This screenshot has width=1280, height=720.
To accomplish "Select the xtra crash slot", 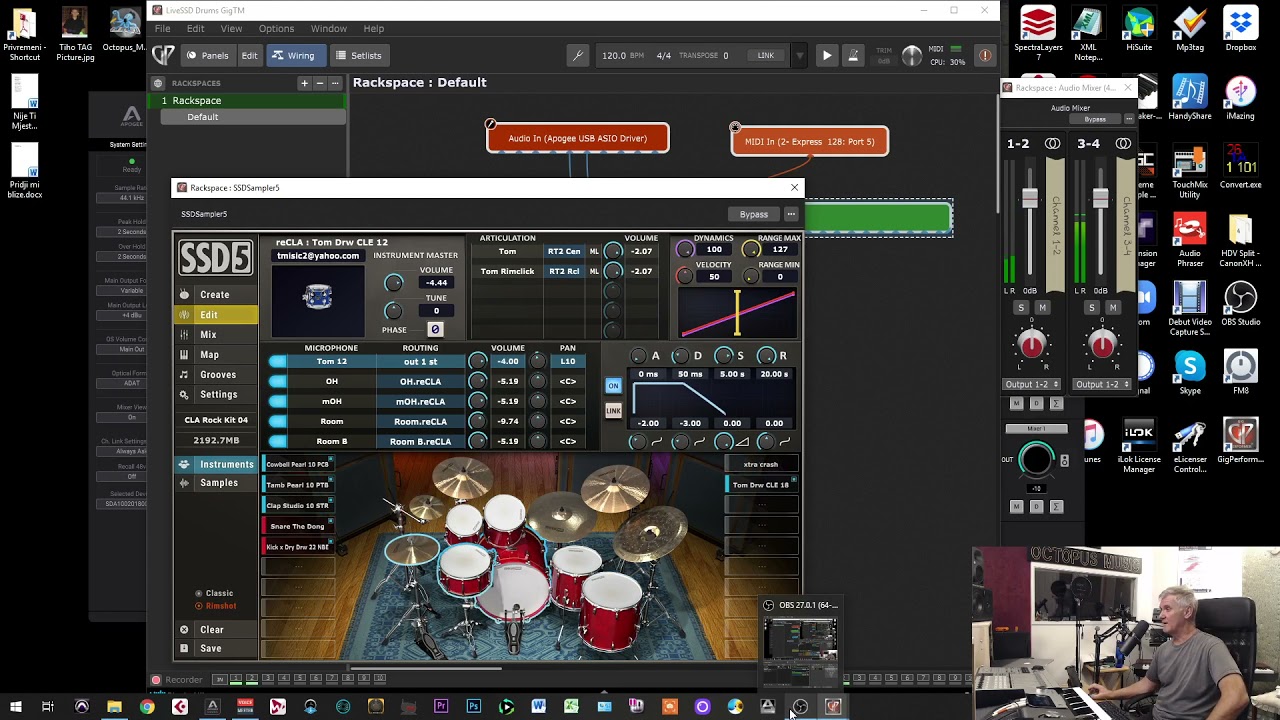I will [x=761, y=464].
